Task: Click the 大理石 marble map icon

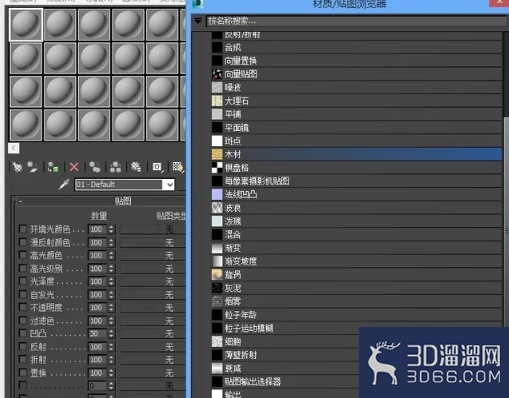Action: [217, 101]
